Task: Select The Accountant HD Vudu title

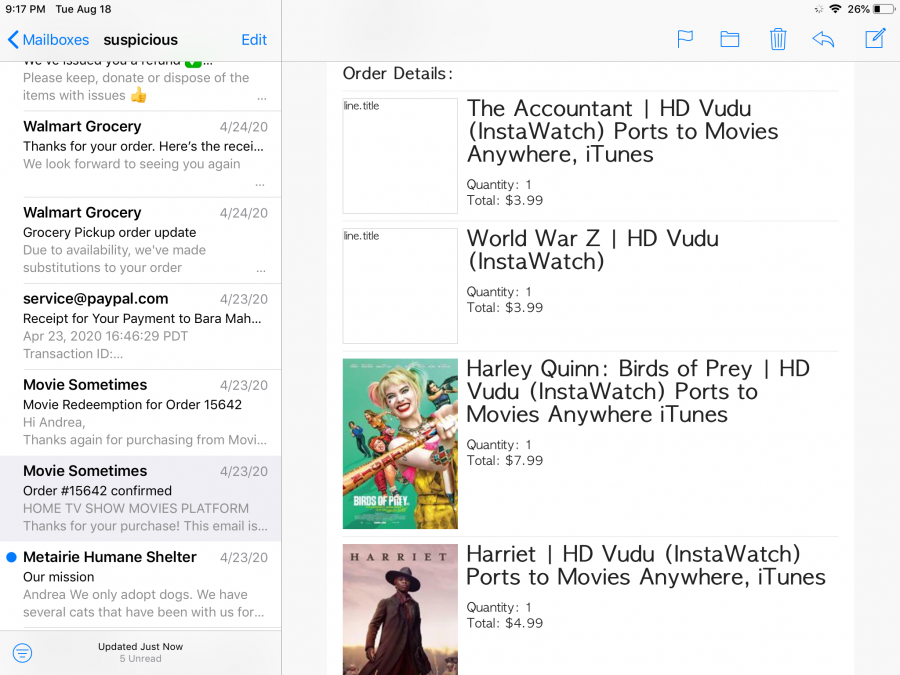Action: tap(622, 131)
